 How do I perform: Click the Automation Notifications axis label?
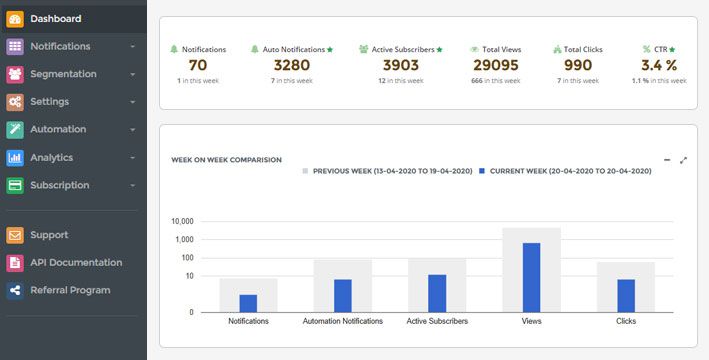coord(343,321)
